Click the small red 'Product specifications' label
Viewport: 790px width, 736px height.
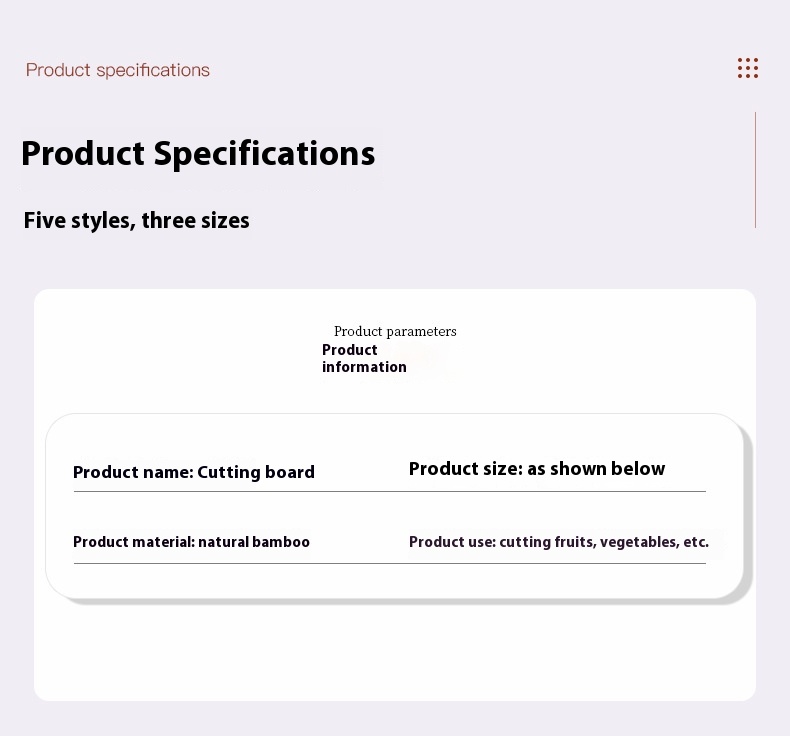point(118,70)
